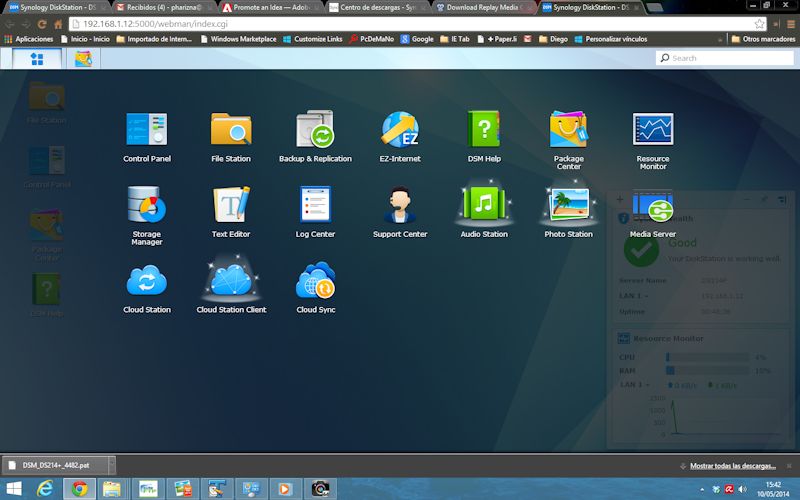Launch Package Center from the app grid

(568, 130)
